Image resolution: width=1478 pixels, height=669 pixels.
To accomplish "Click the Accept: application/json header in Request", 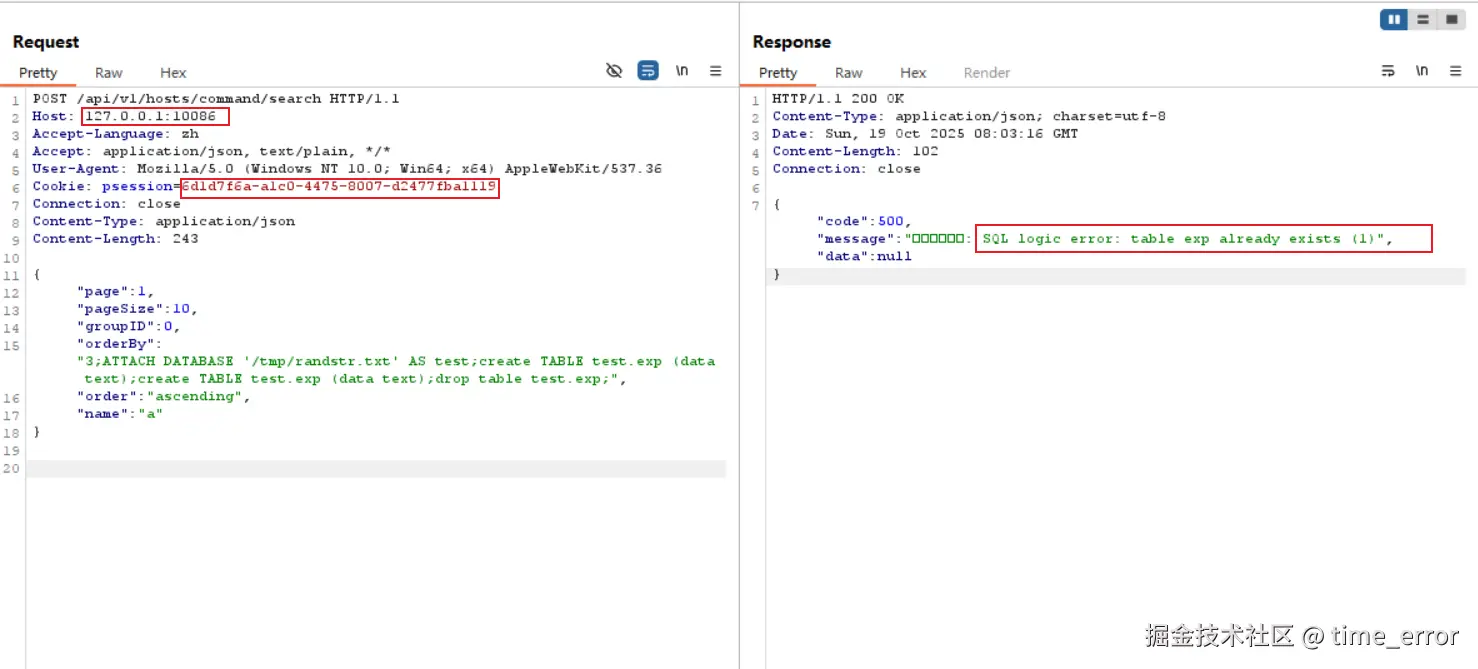I will point(211,152).
